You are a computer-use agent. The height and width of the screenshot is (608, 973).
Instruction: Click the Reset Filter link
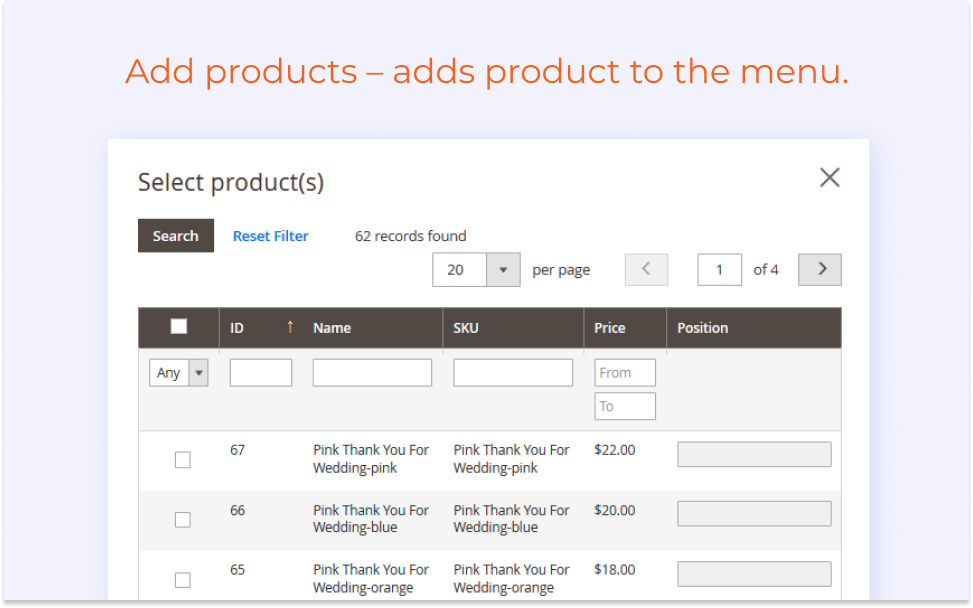pos(271,236)
